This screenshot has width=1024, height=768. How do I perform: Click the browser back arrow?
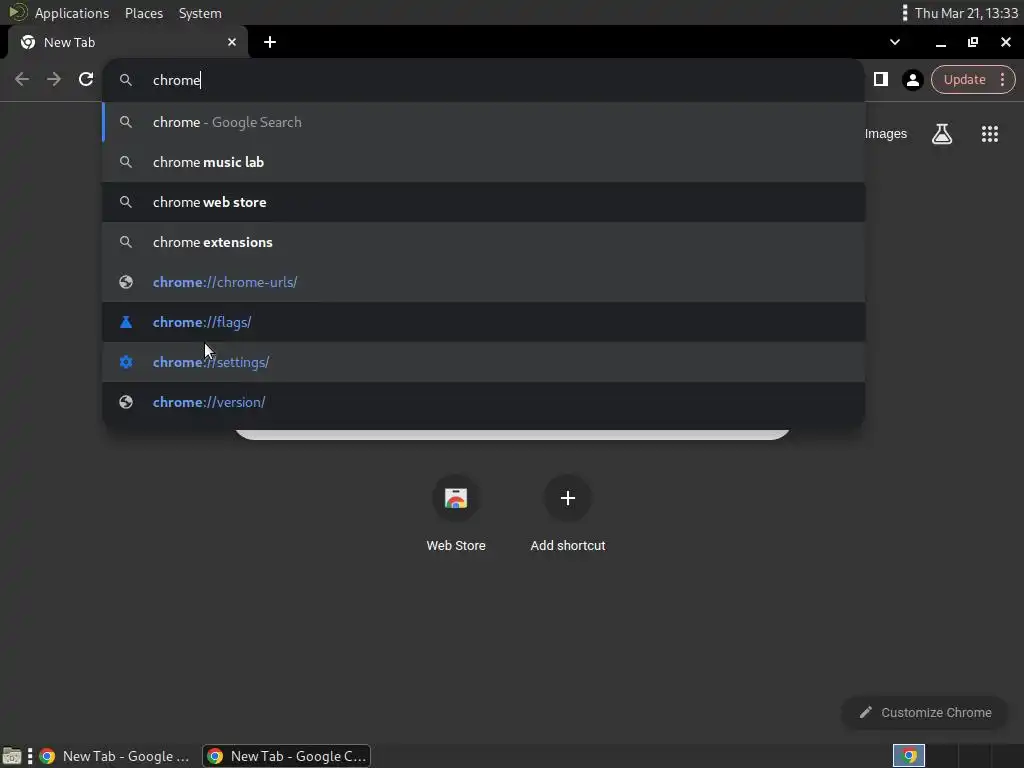[22, 80]
